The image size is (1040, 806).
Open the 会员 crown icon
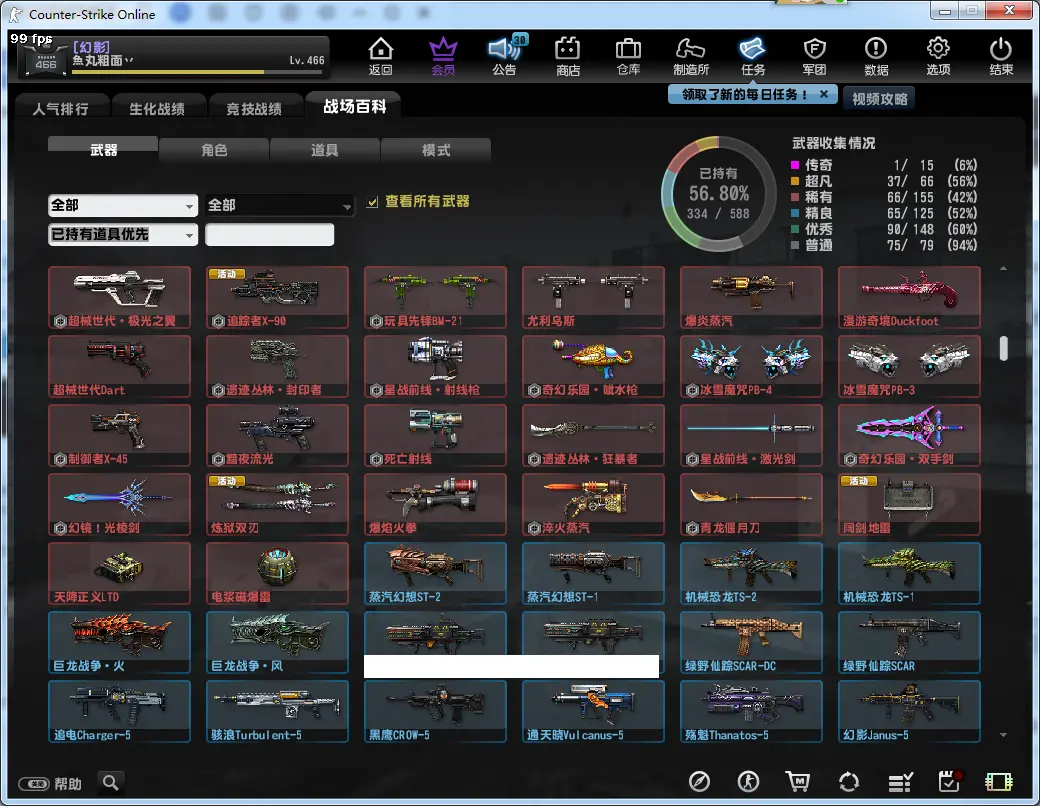coord(443,56)
